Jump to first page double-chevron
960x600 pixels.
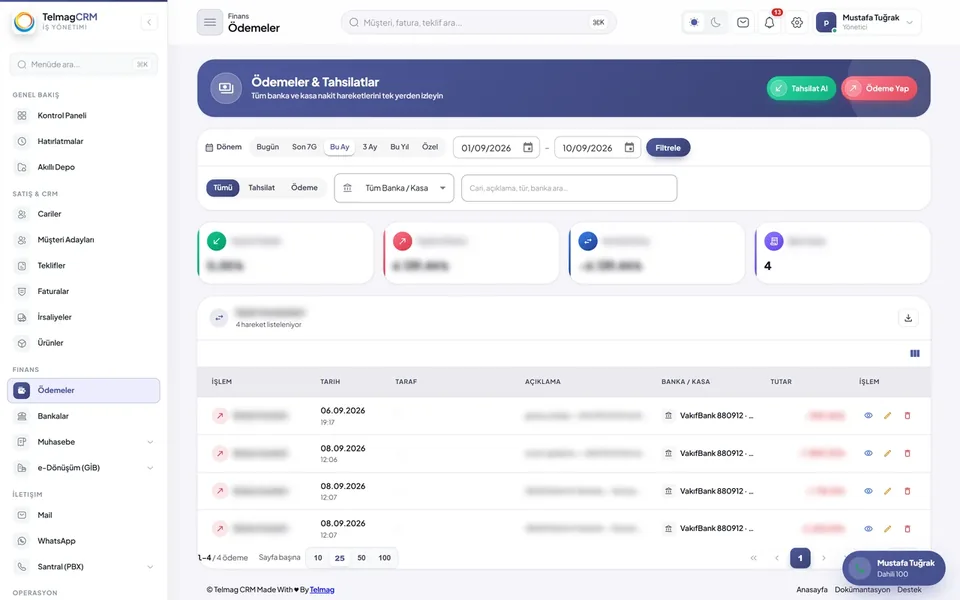pyautogui.click(x=754, y=558)
